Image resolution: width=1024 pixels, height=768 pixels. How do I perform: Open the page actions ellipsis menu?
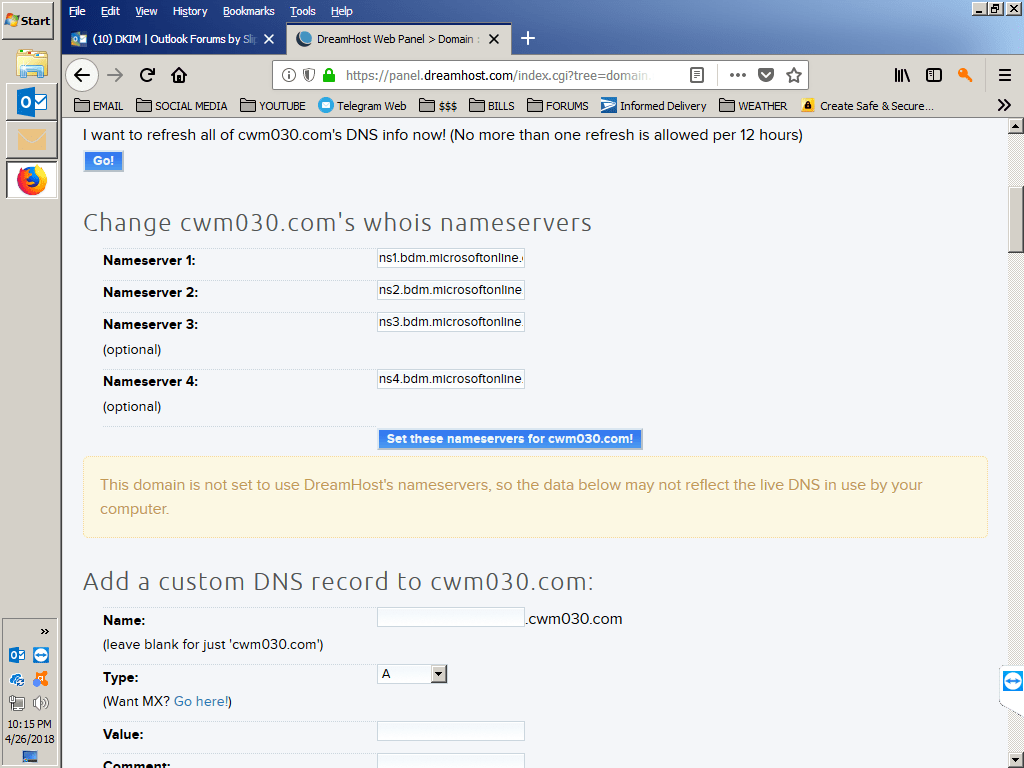[x=737, y=74]
